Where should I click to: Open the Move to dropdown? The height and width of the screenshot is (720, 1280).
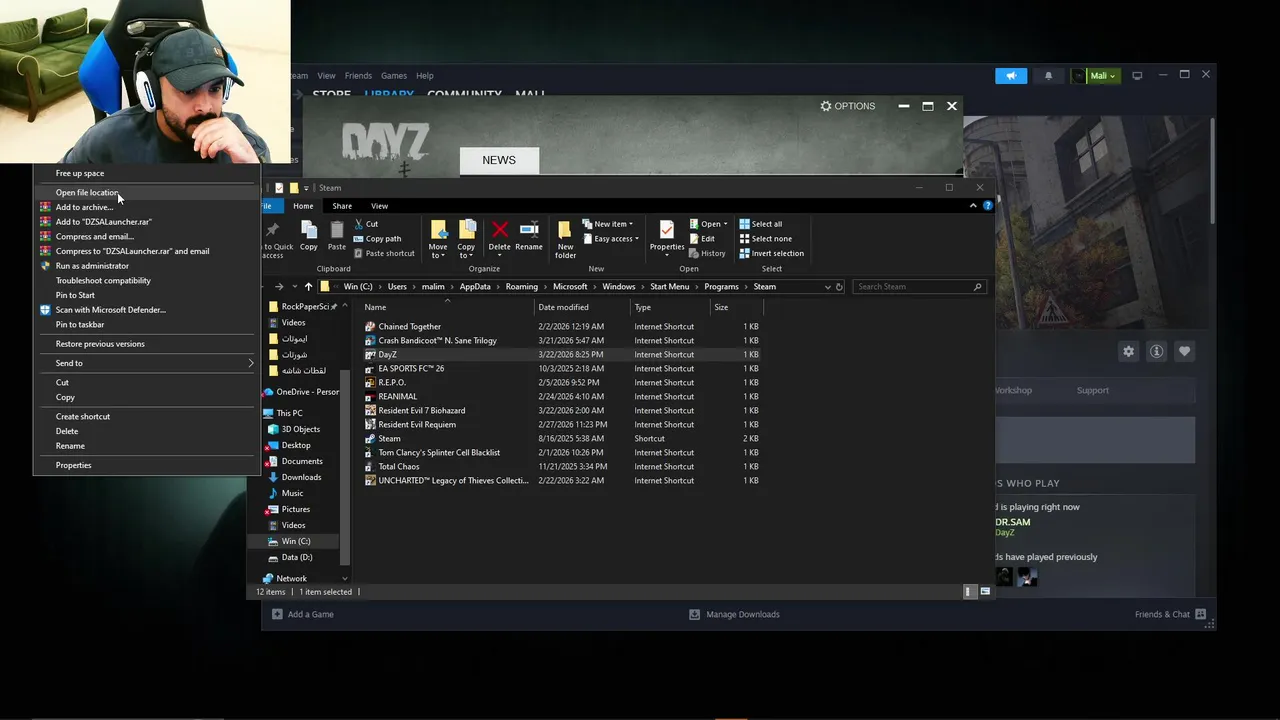tap(438, 240)
